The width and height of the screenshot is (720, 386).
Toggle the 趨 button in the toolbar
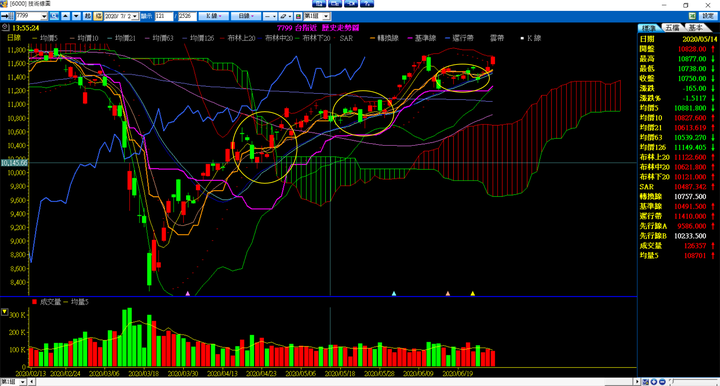(x=87, y=16)
